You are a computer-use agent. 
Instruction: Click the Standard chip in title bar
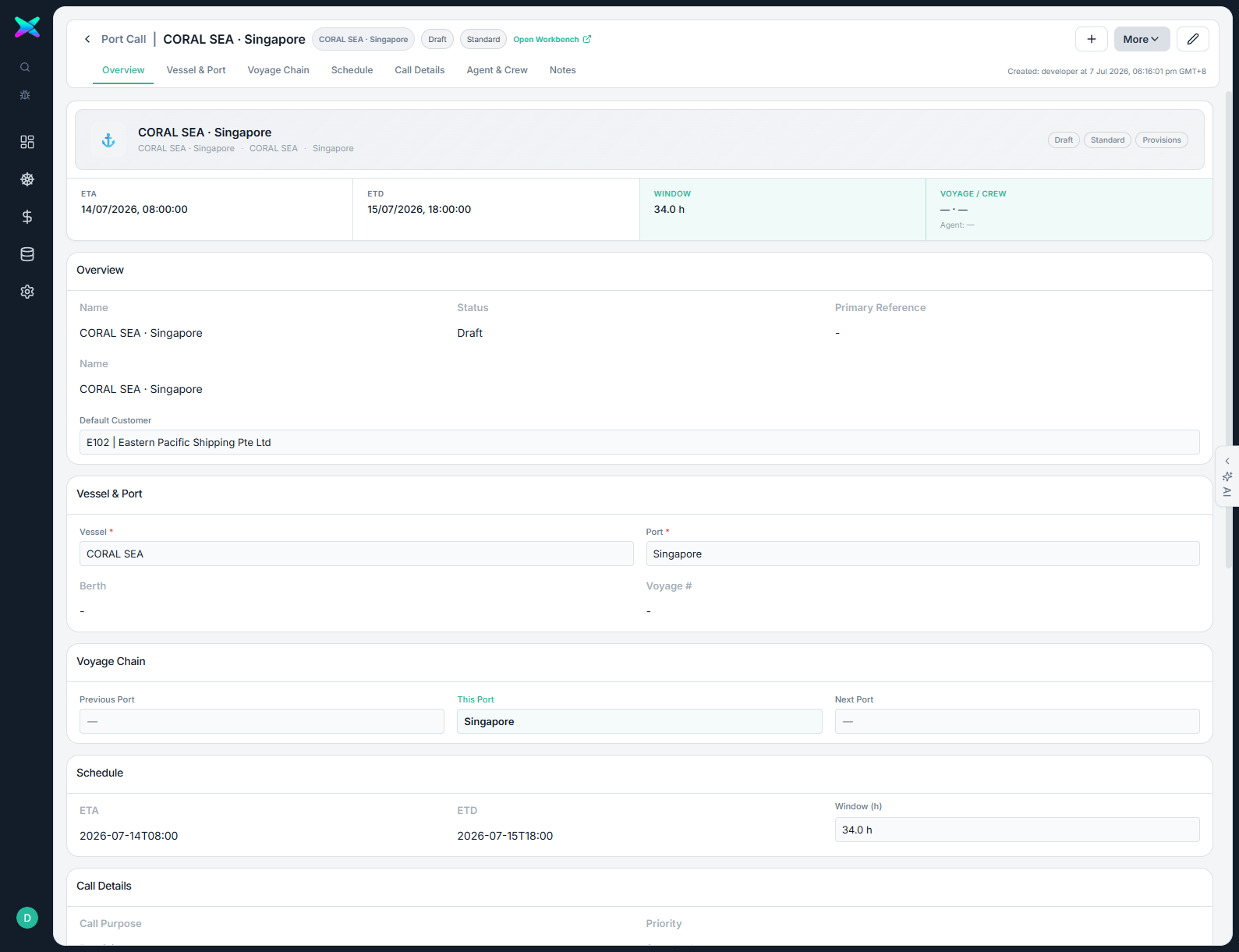pos(483,39)
